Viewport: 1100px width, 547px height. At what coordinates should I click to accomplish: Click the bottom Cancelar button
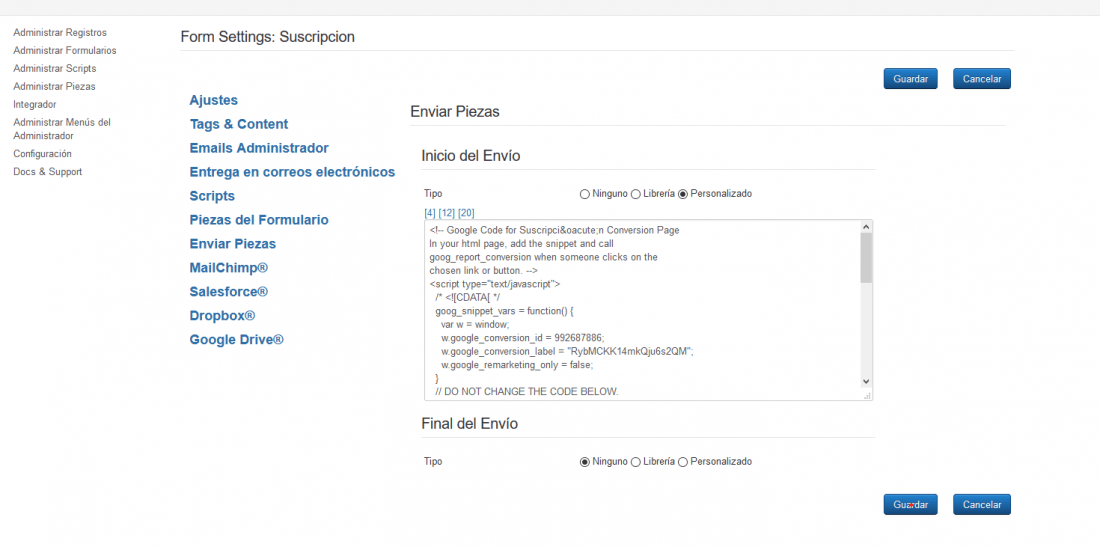(x=981, y=505)
